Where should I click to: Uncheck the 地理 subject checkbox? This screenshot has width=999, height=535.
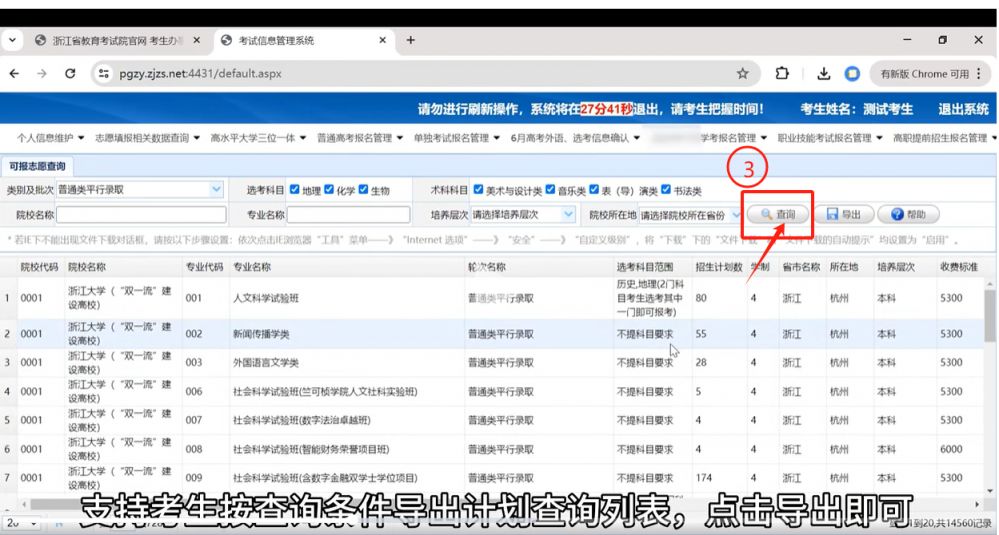tap(294, 190)
